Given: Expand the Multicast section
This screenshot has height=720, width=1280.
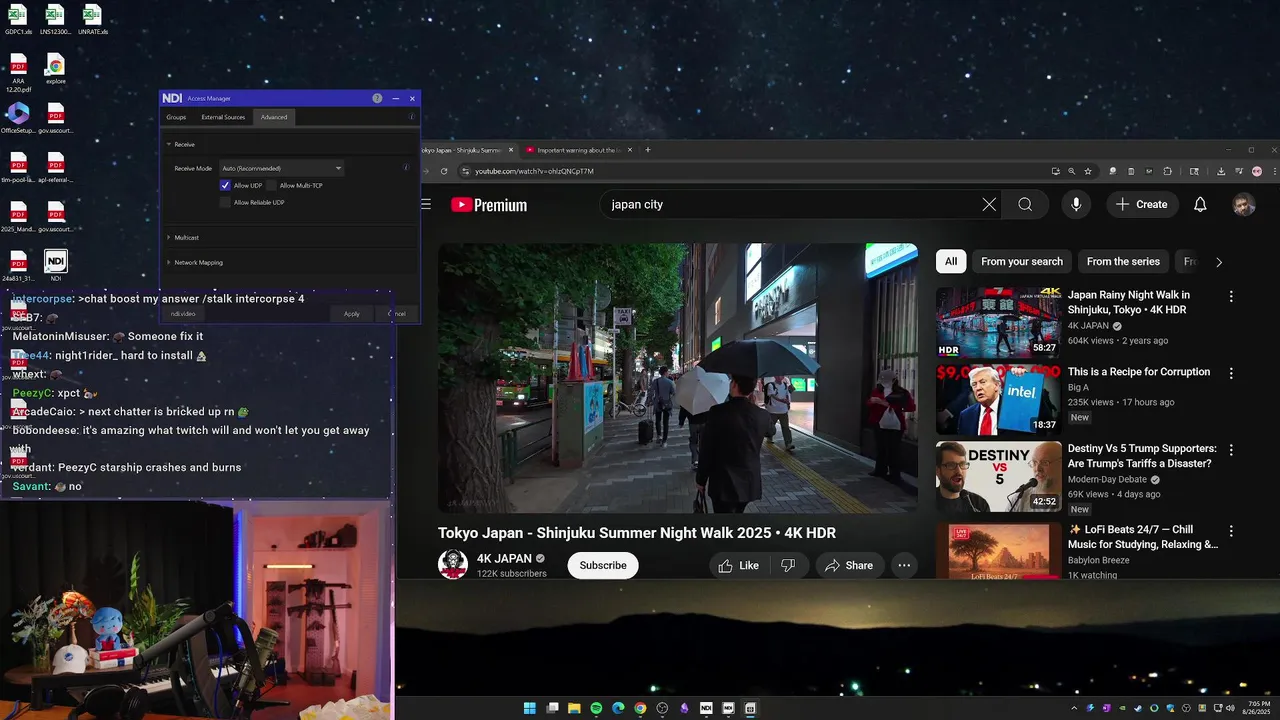Looking at the screenshot, I should [x=170, y=237].
